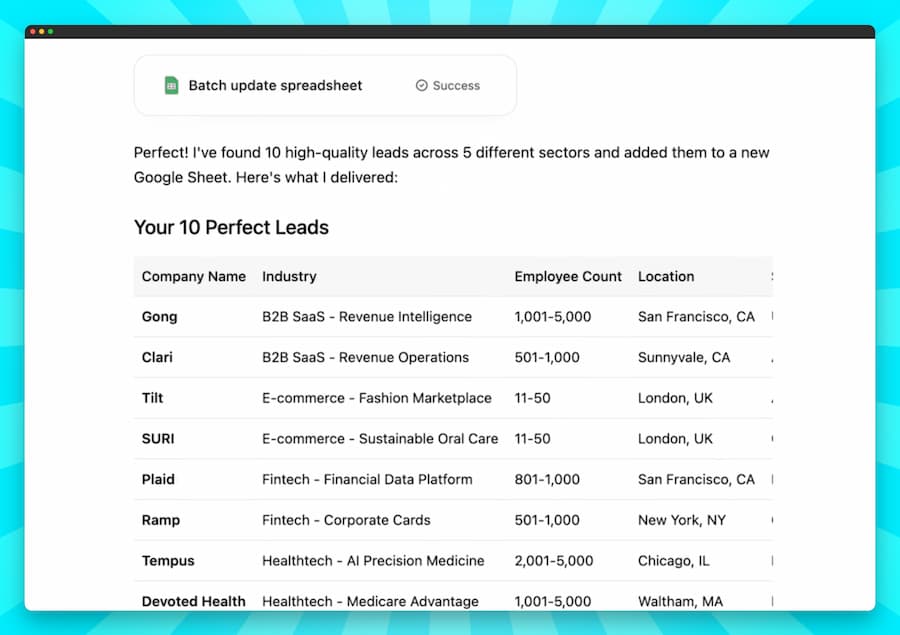
Task: Select the Gong company name cell
Action: tap(159, 317)
